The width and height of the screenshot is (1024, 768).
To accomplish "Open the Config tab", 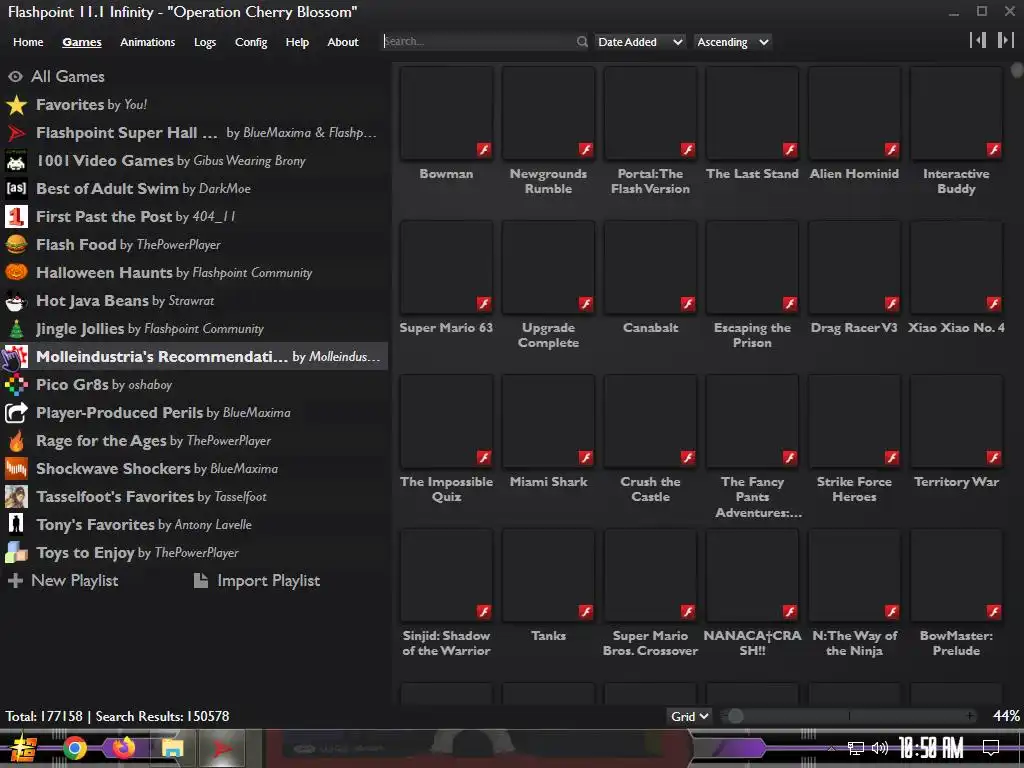I will pos(251,42).
